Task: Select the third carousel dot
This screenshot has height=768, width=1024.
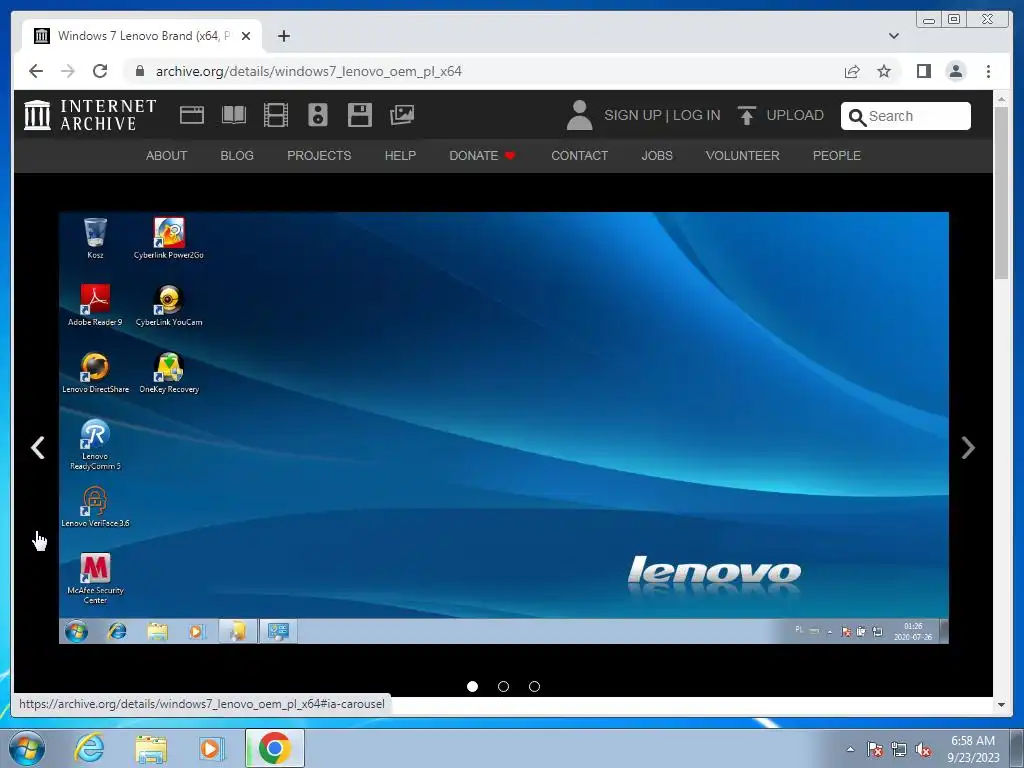Action: click(534, 686)
